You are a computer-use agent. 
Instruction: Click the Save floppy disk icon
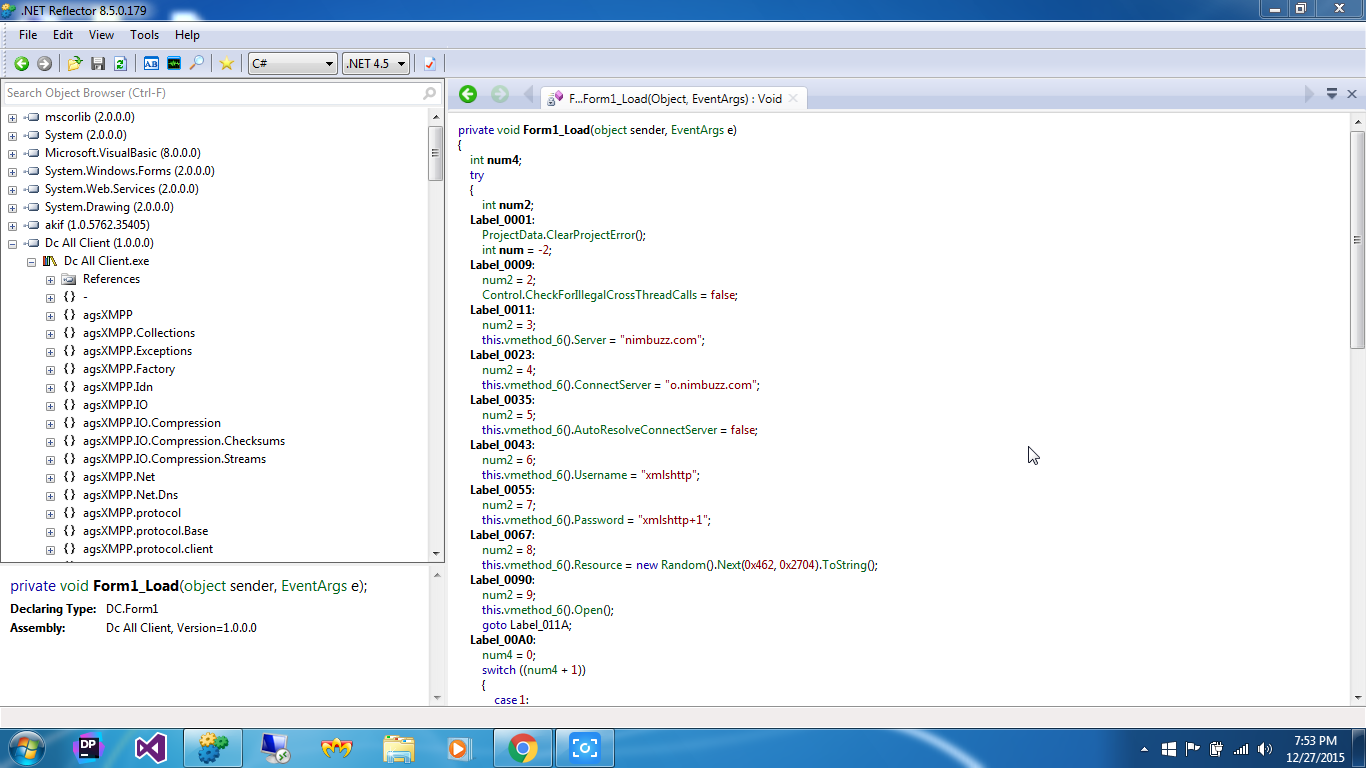(x=98, y=63)
